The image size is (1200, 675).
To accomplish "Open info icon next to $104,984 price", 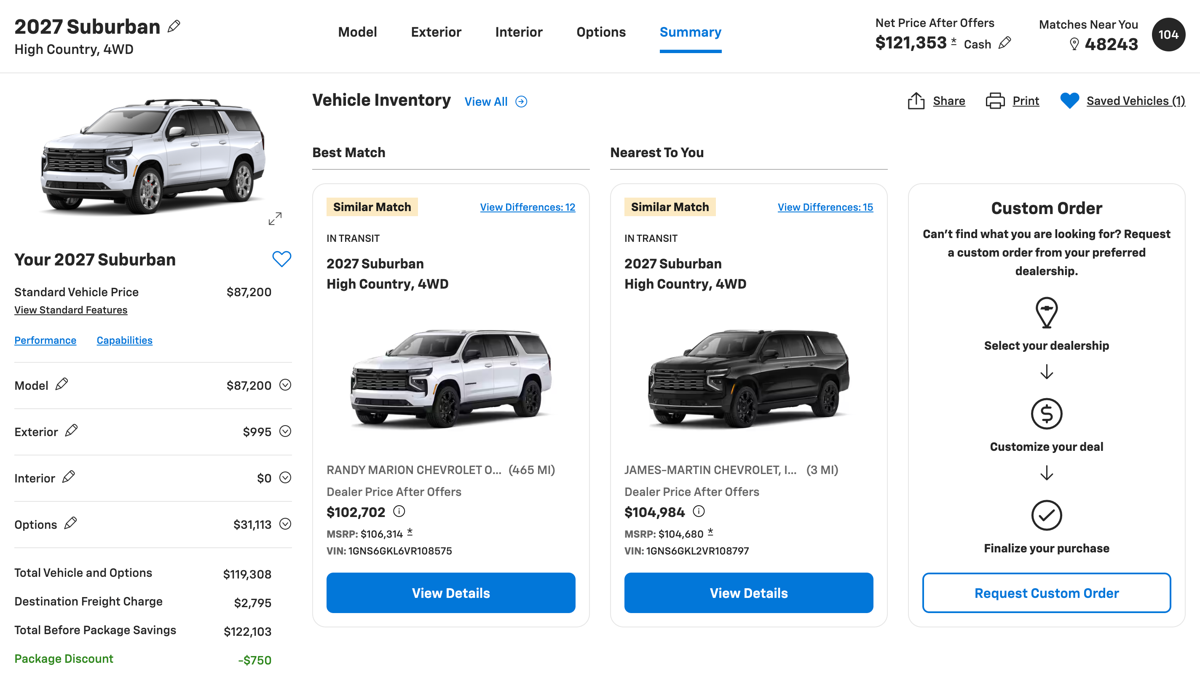I will click(x=699, y=511).
